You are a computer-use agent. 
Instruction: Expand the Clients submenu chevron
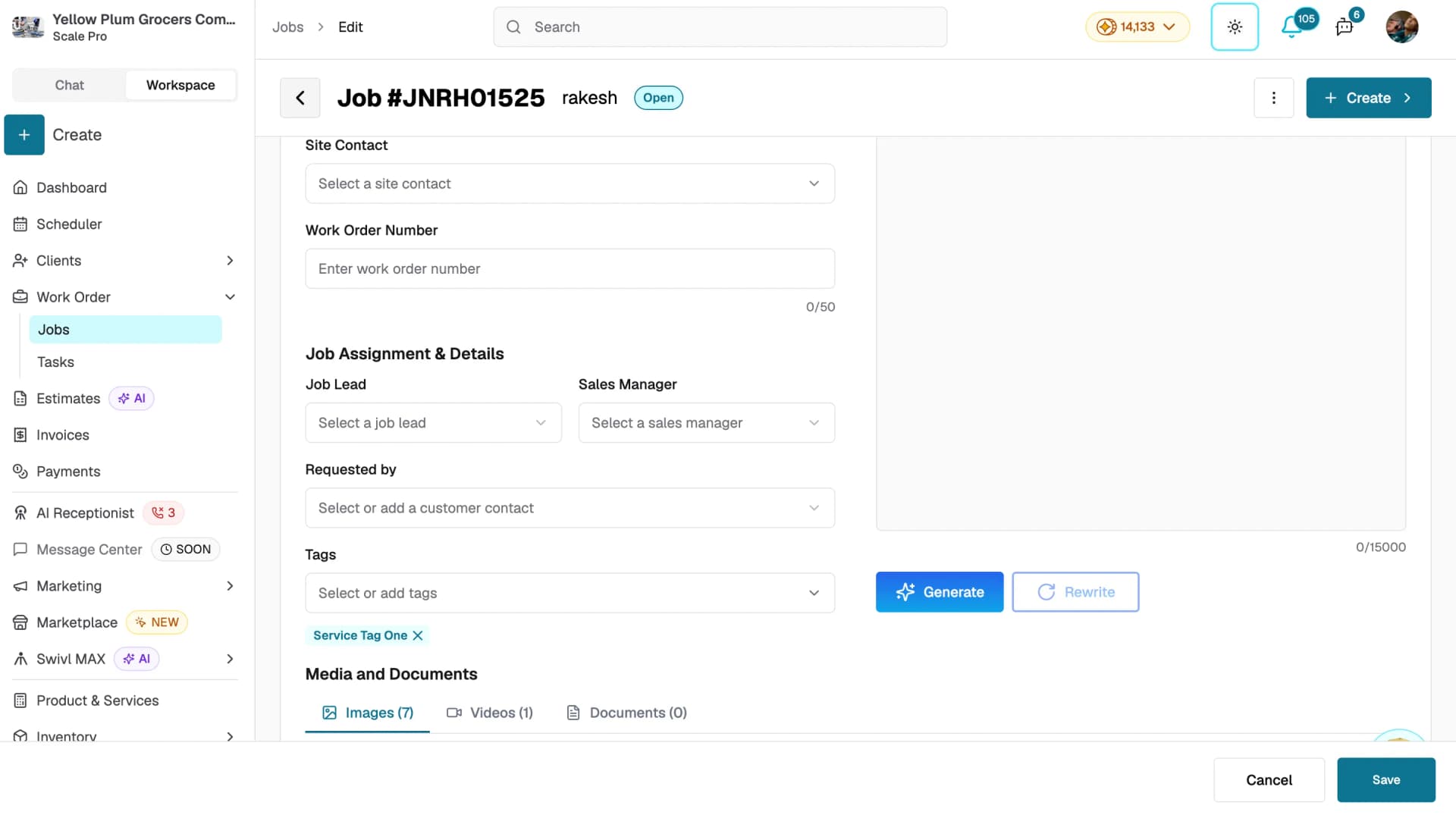pos(230,261)
